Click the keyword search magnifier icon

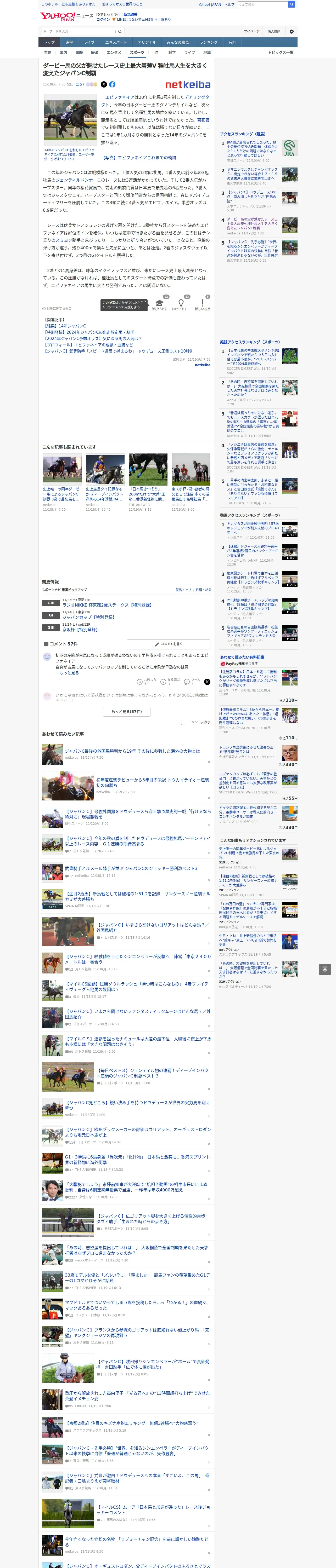coord(120,32)
